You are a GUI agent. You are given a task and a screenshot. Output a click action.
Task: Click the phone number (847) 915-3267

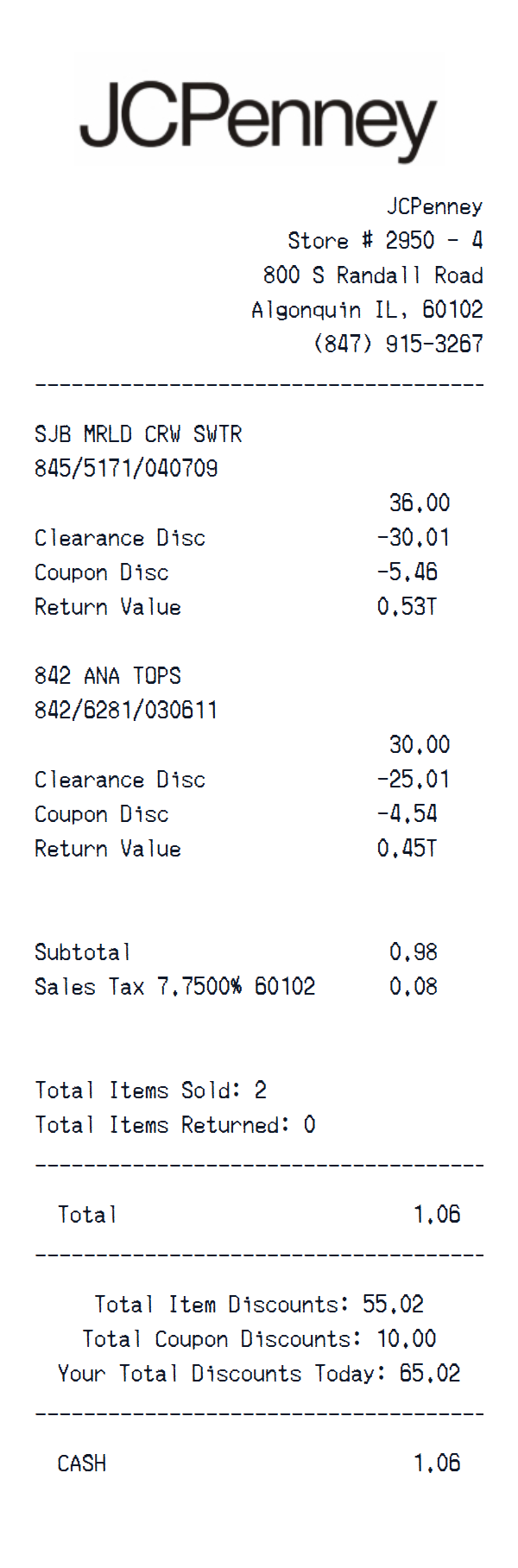click(397, 344)
